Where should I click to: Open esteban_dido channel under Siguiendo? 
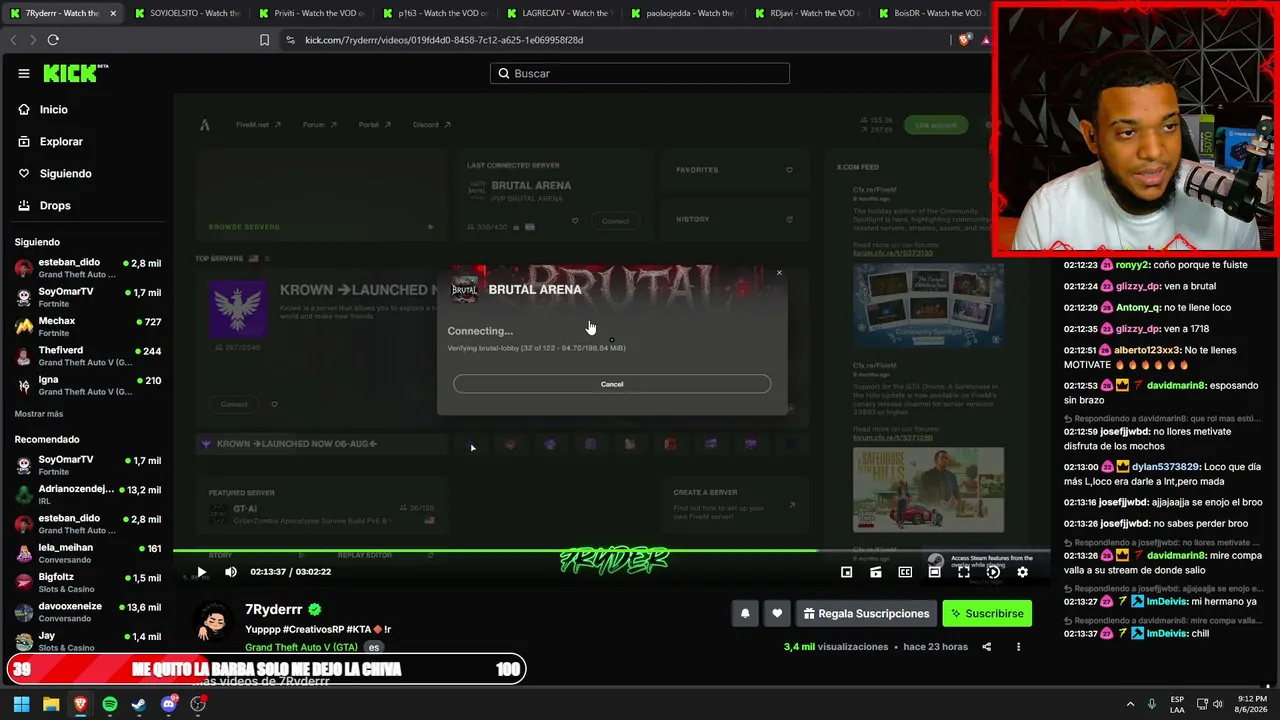[x=88, y=268]
